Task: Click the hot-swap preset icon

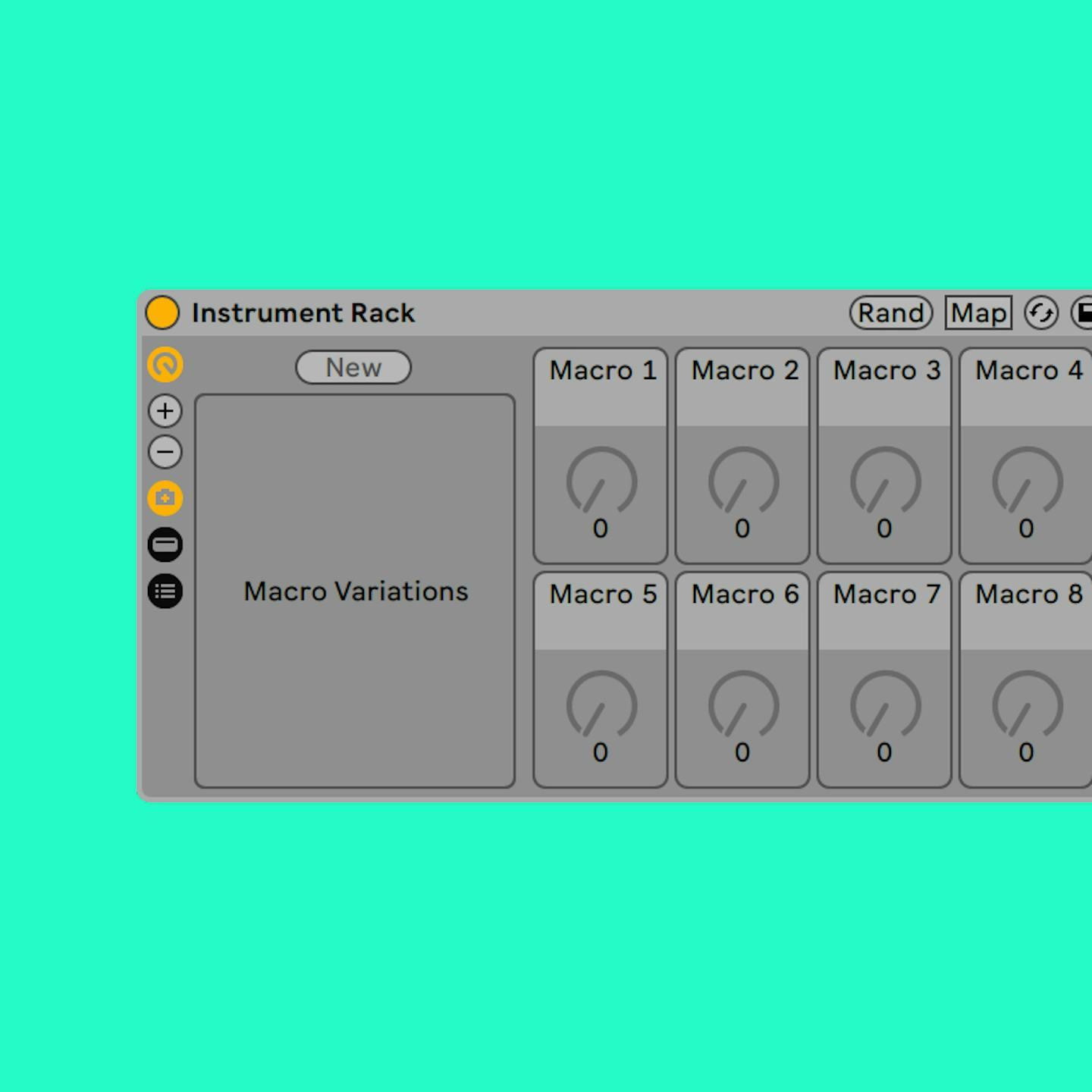Action: click(x=1041, y=312)
